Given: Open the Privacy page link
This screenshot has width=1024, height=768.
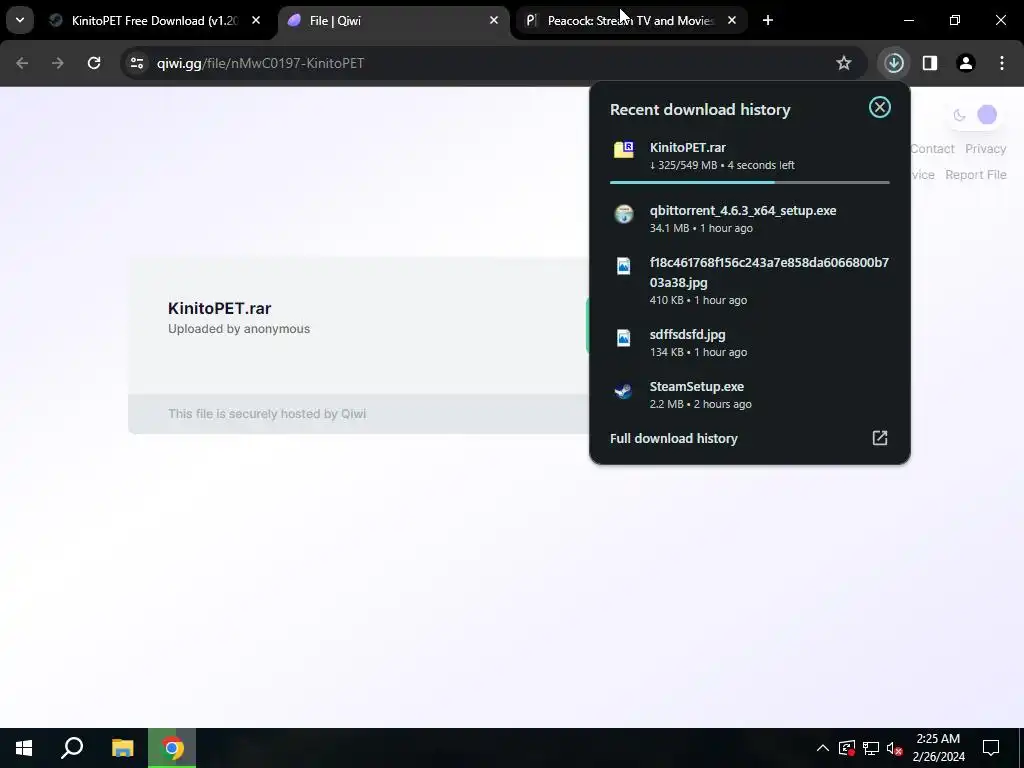Looking at the screenshot, I should (985, 149).
